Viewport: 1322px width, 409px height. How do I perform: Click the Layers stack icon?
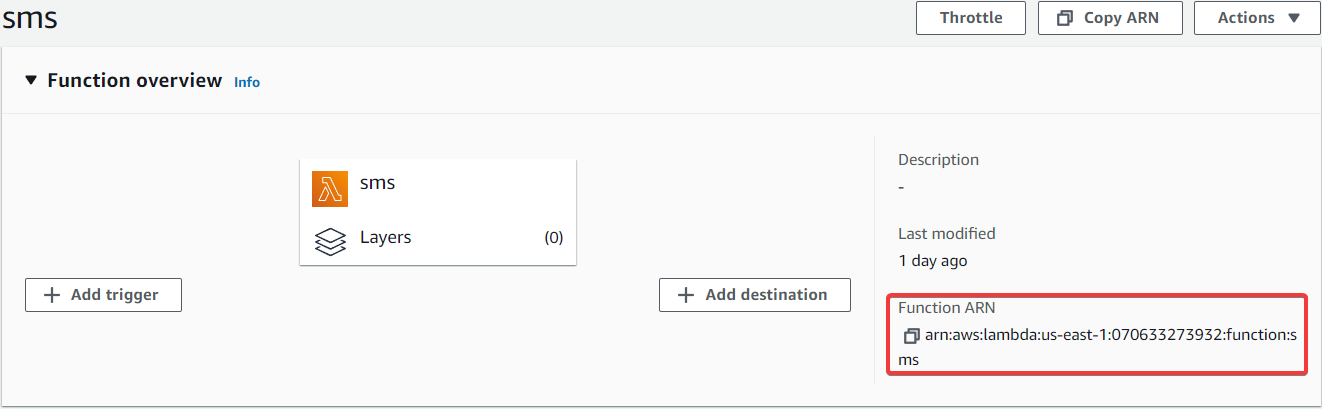pos(330,242)
